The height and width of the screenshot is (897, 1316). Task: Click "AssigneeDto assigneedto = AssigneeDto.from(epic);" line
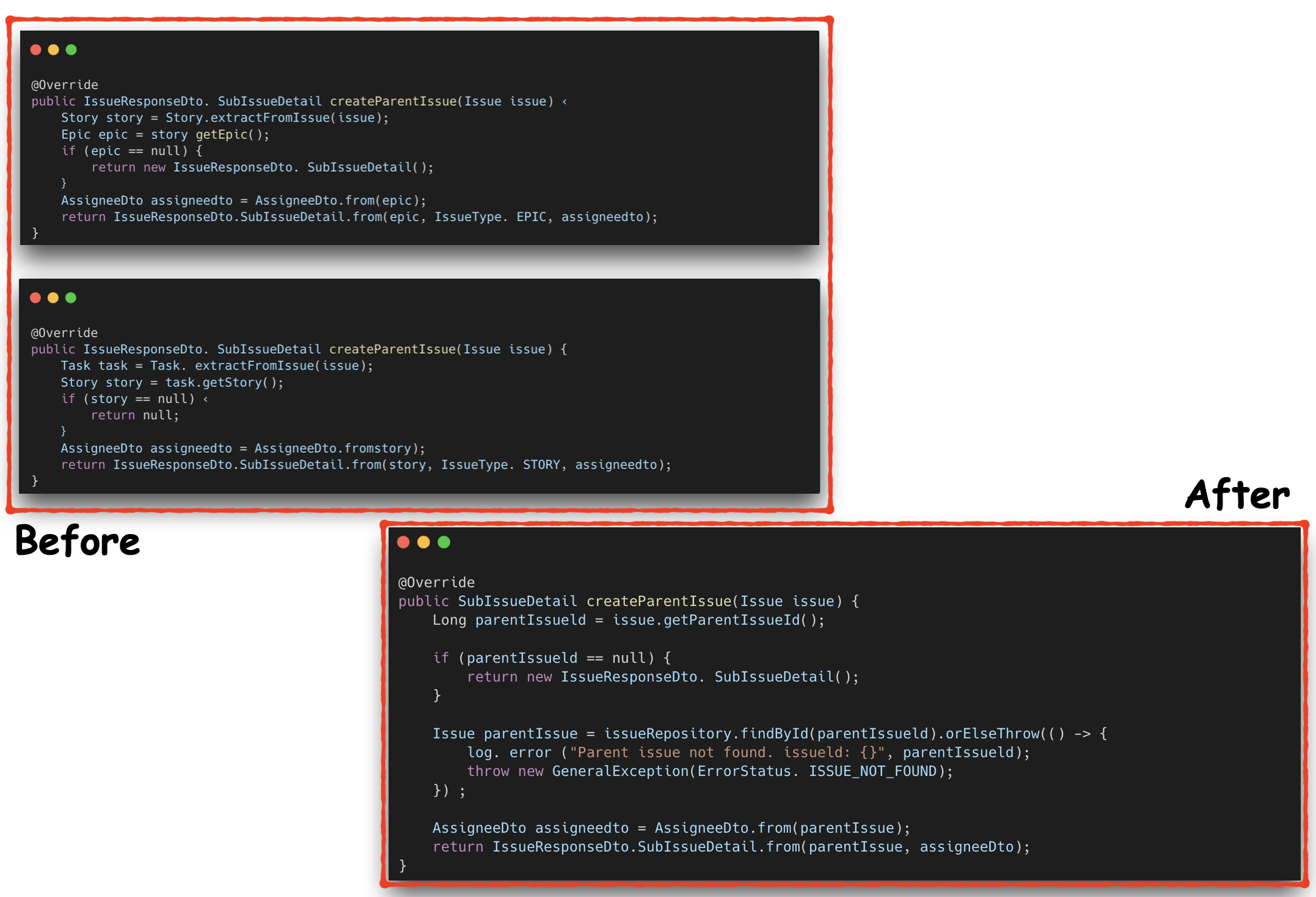coord(244,200)
